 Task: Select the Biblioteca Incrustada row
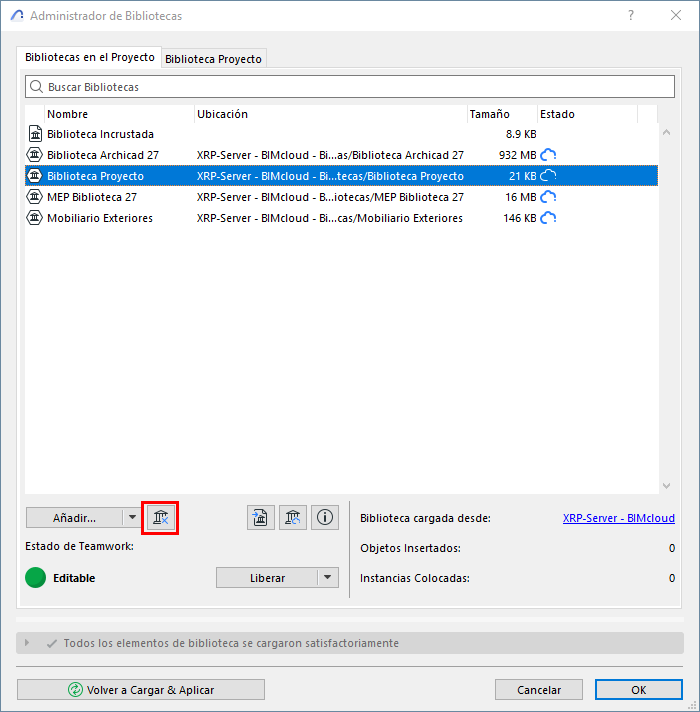(341, 134)
